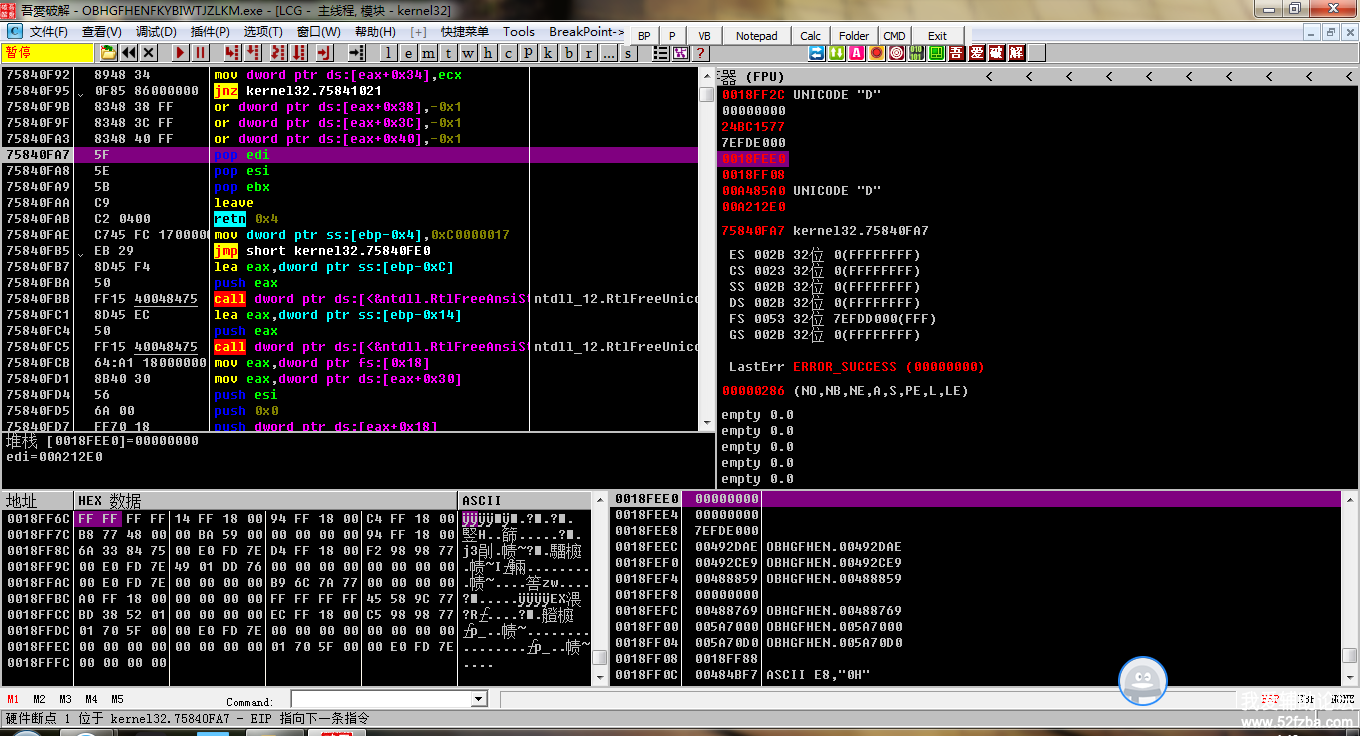Image resolution: width=1360 pixels, height=736 pixels.
Task: Open a file with the folder toolbar icon
Action: pyautogui.click(x=108, y=52)
